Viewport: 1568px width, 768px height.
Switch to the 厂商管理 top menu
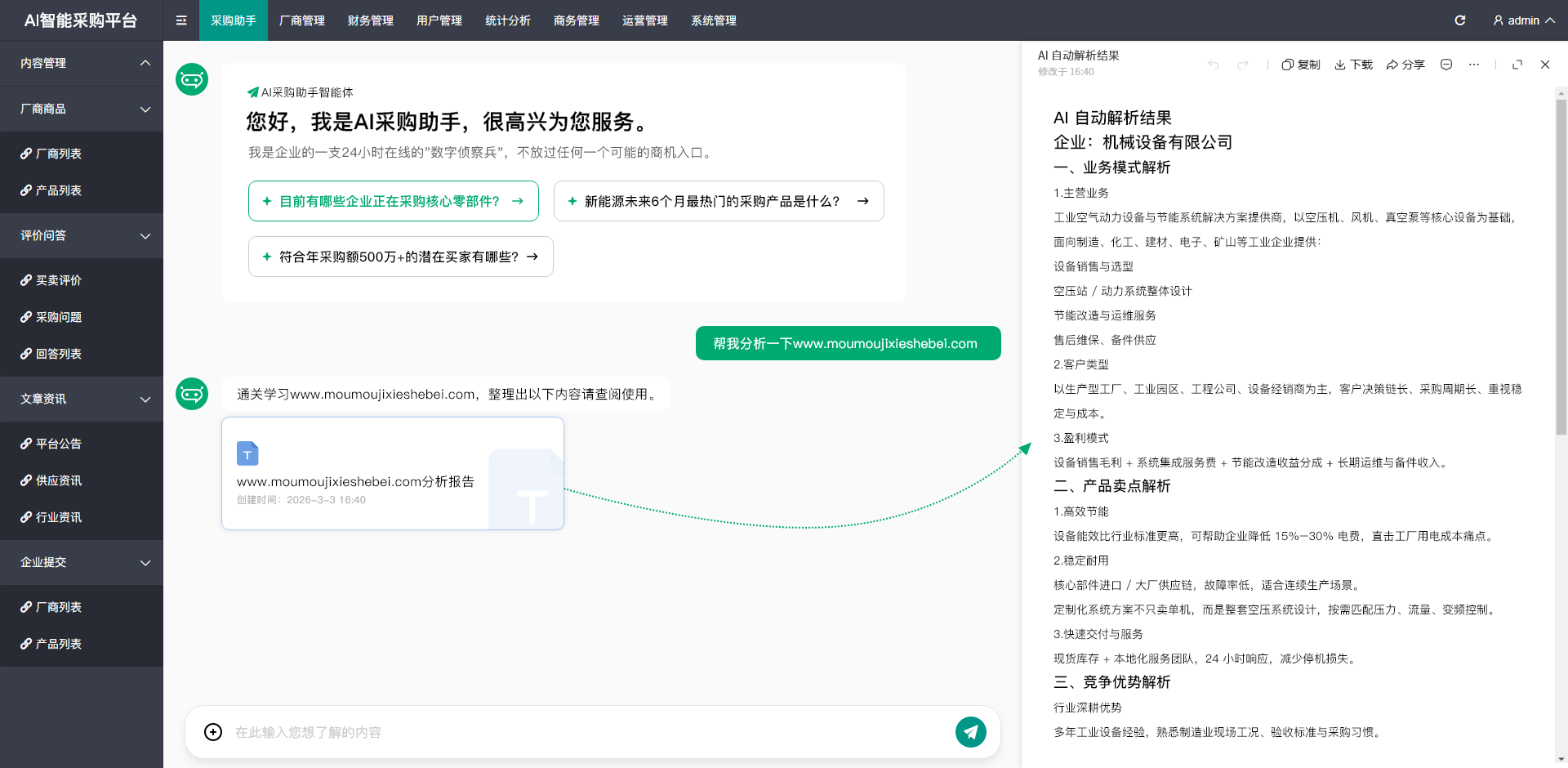coord(302,20)
